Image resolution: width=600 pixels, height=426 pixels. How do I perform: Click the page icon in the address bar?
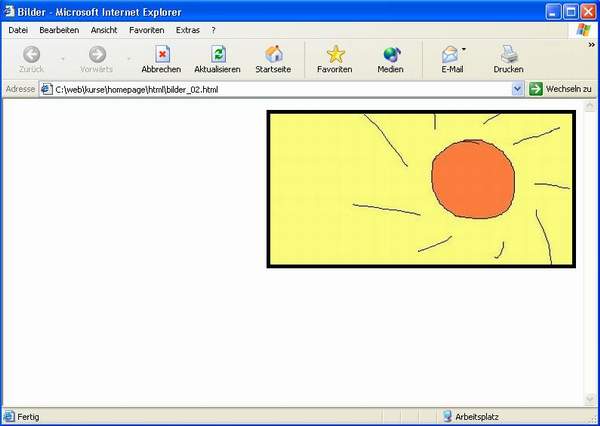tap(47, 89)
